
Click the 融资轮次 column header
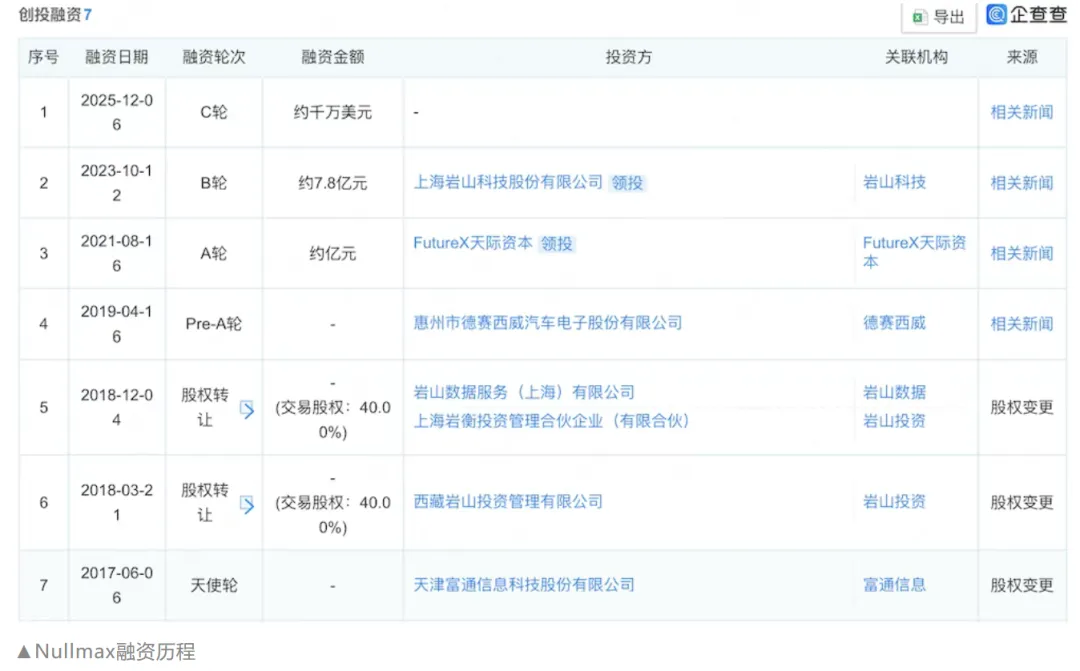214,57
